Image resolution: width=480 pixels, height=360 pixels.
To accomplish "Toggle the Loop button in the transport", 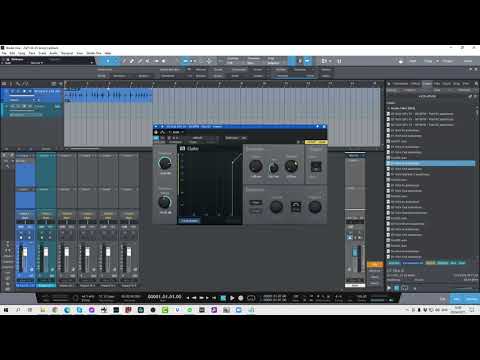I will point(251,298).
